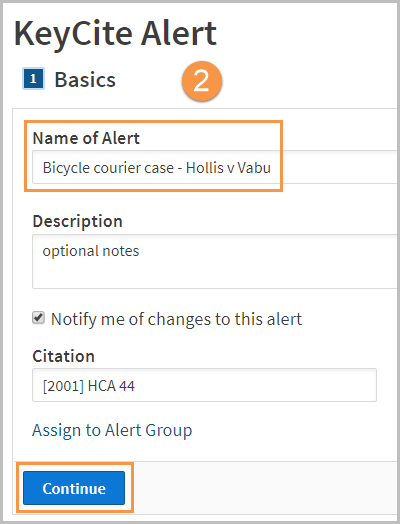Click the orange circled number 2 badge
400x524 pixels.
point(202,81)
